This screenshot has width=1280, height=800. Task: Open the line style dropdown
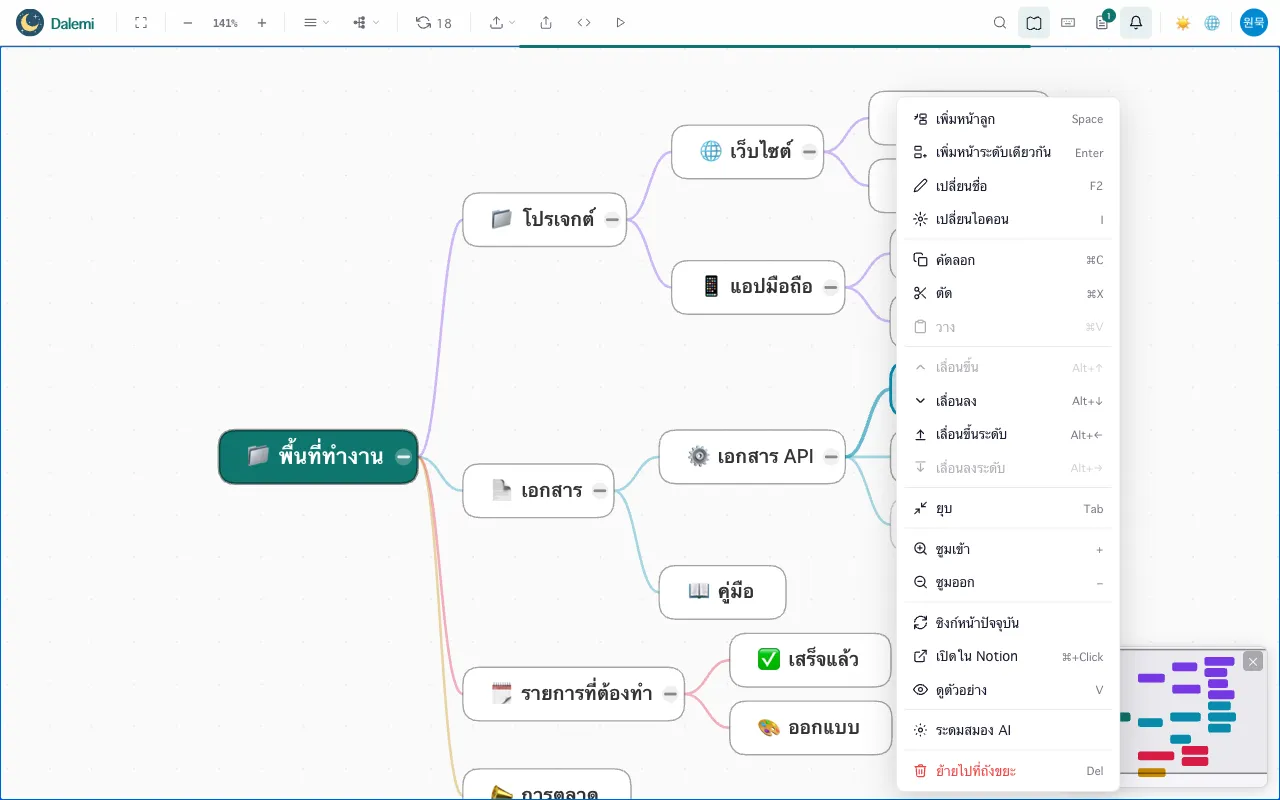tap(316, 22)
